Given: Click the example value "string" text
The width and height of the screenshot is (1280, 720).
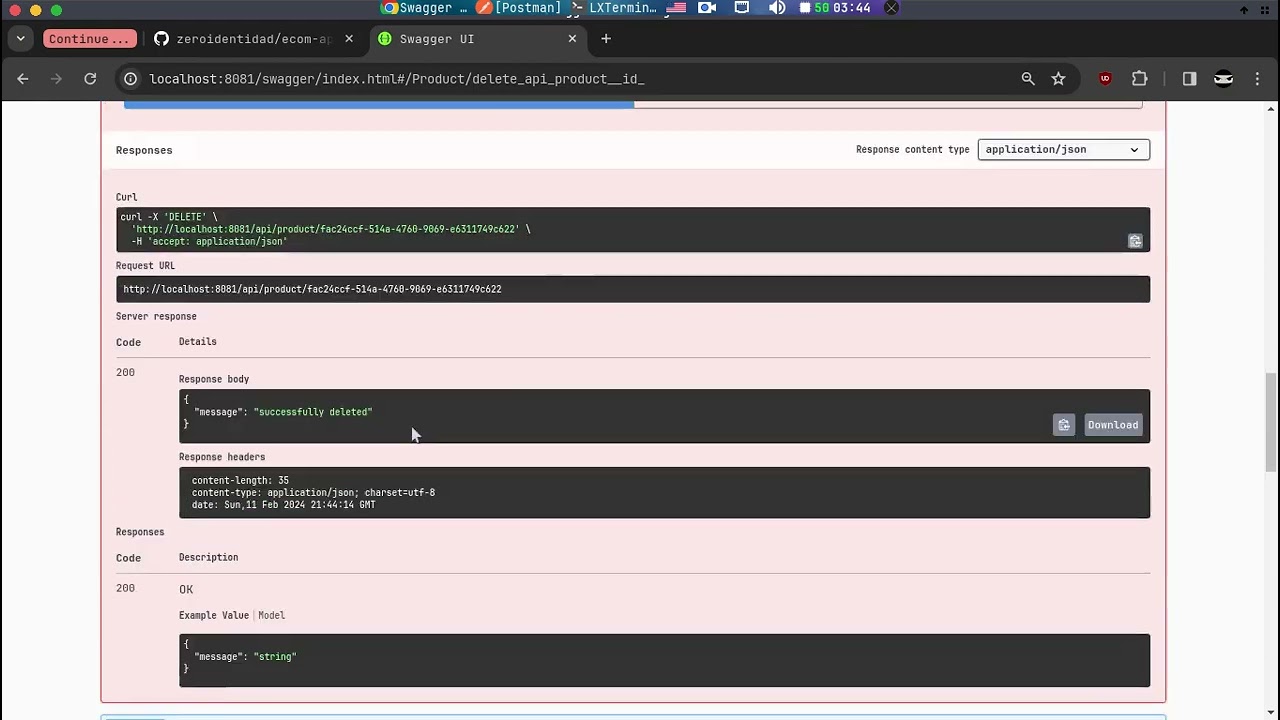Looking at the screenshot, I should 275,657.
